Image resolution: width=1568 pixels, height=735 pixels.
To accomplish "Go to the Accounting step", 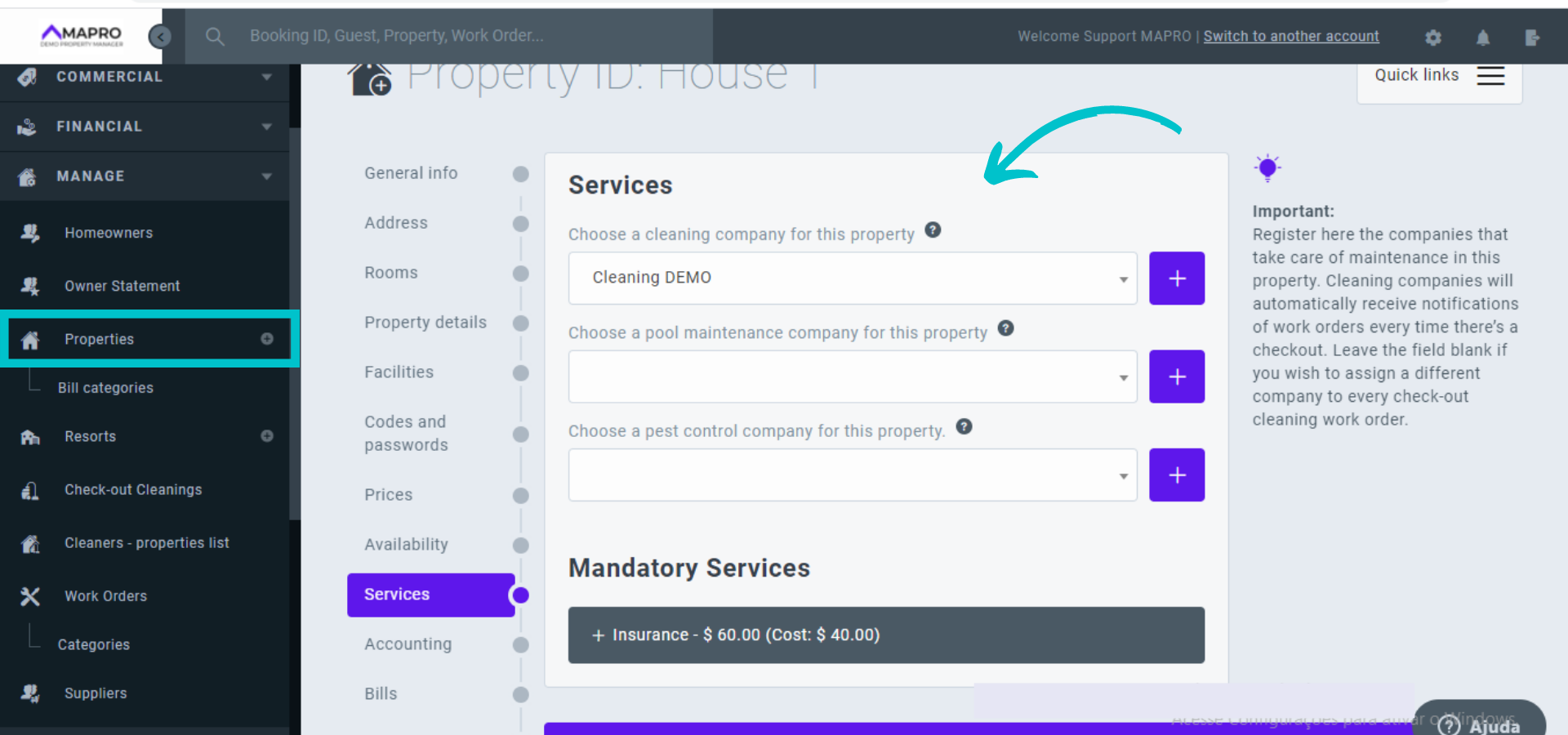I will pyautogui.click(x=408, y=644).
